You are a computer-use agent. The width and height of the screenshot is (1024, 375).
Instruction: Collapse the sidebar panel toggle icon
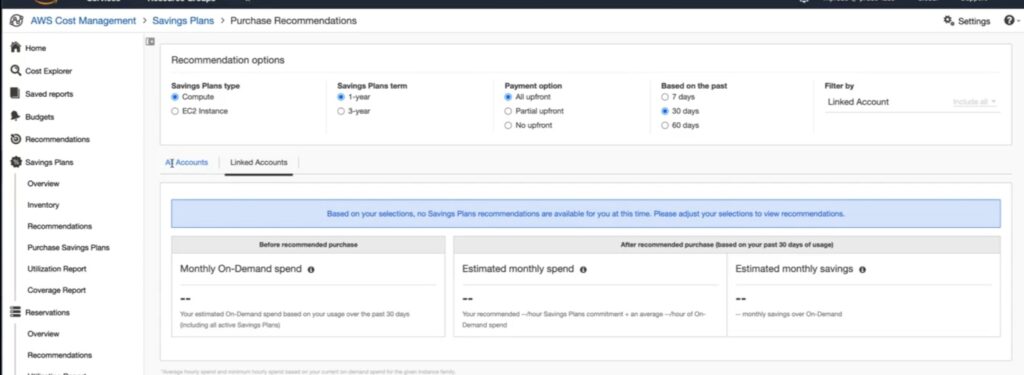(x=150, y=41)
